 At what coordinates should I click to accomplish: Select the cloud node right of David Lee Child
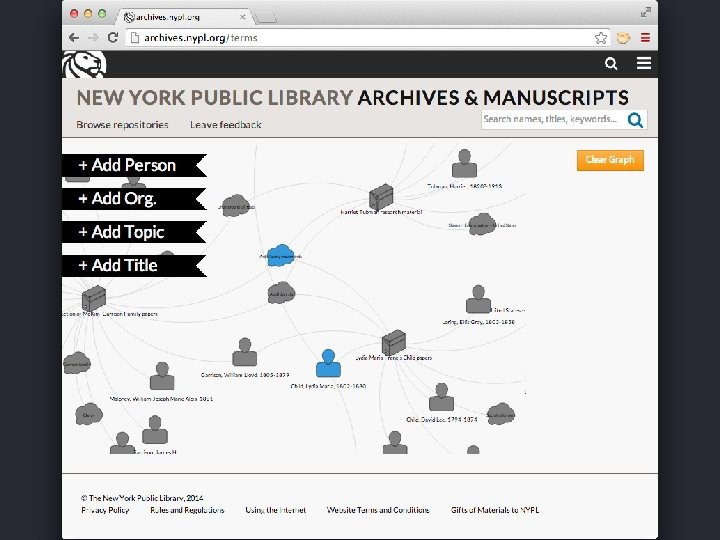tap(501, 414)
